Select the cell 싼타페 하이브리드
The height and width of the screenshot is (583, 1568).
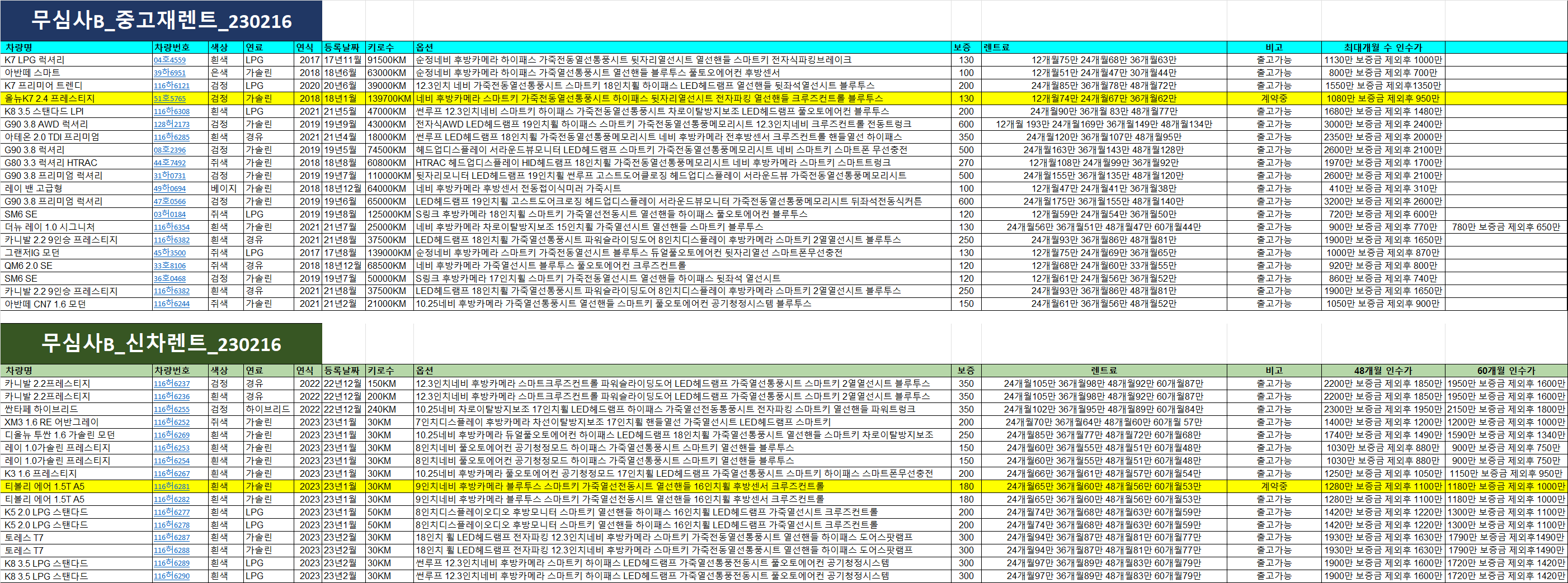coord(76,409)
